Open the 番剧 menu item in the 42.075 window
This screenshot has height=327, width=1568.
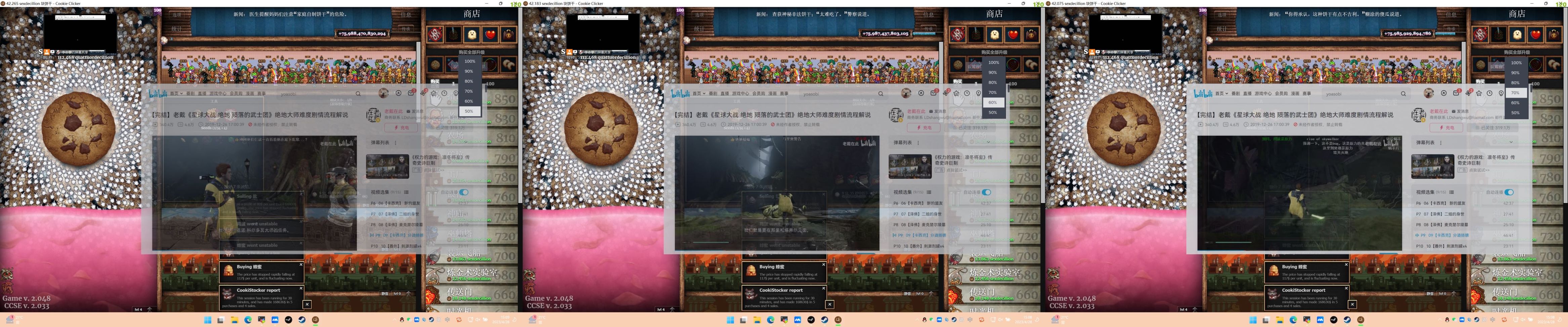pyautogui.click(x=1236, y=94)
